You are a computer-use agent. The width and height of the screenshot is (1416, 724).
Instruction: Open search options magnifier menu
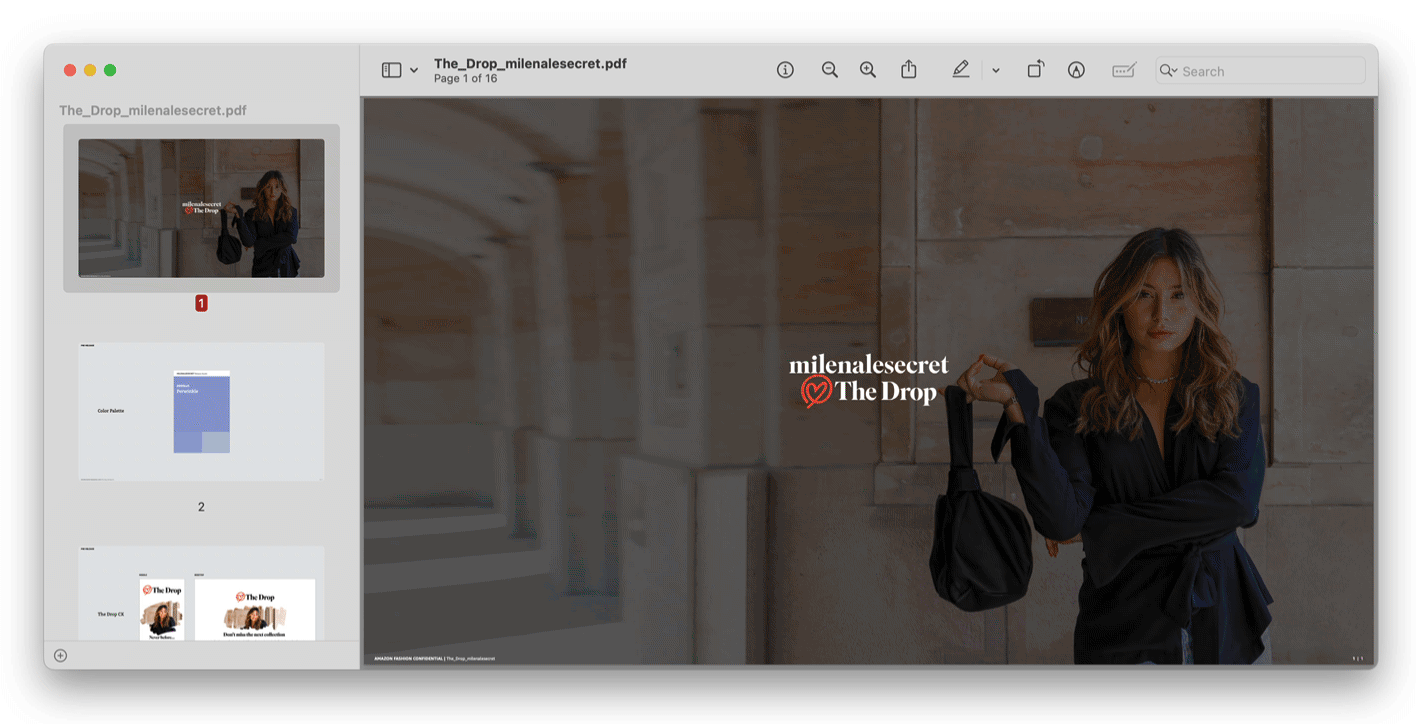click(1168, 71)
